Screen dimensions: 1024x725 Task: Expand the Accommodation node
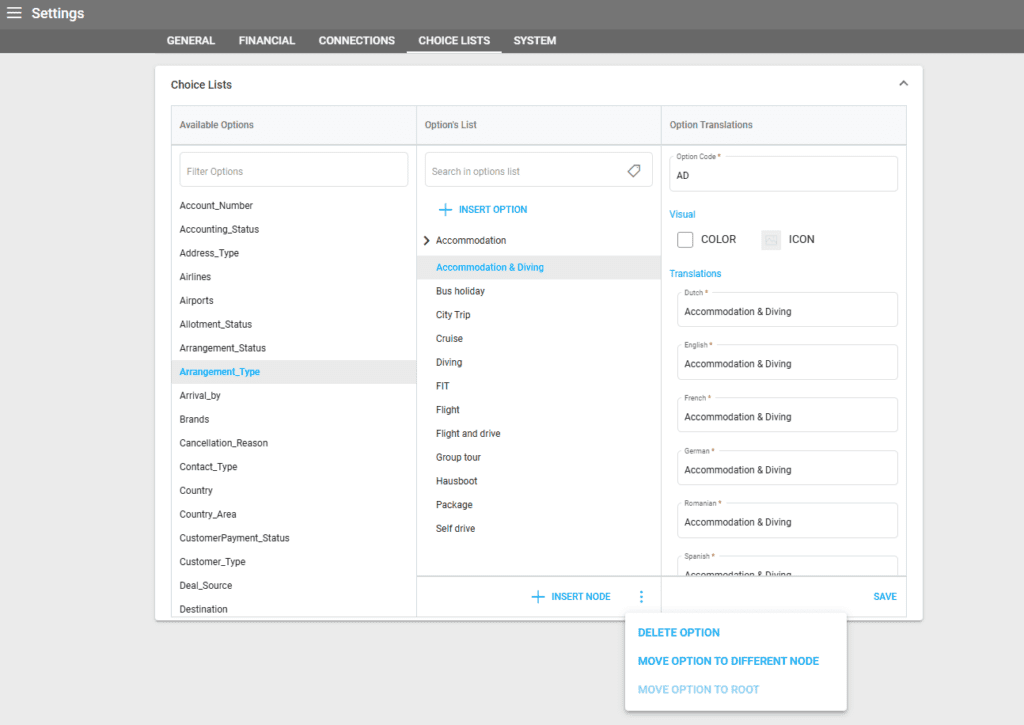point(427,241)
